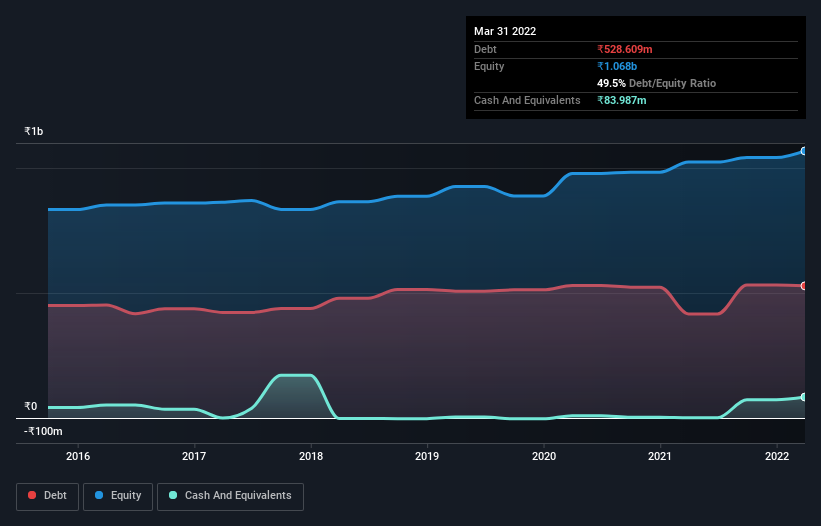Click the tooltip Debt row label
The width and height of the screenshot is (821, 526).
[x=485, y=49]
